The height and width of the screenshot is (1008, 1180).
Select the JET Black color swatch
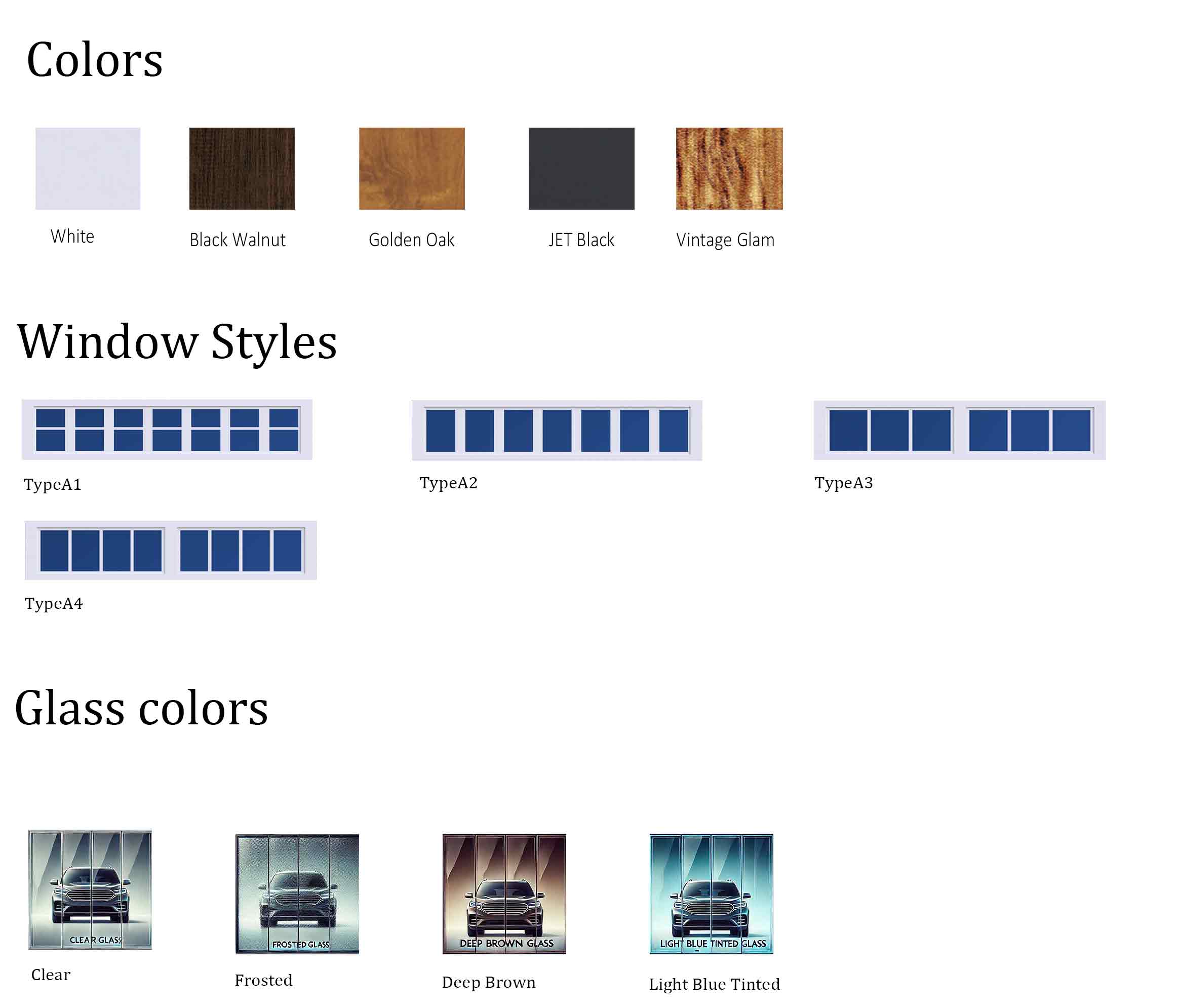[581, 168]
